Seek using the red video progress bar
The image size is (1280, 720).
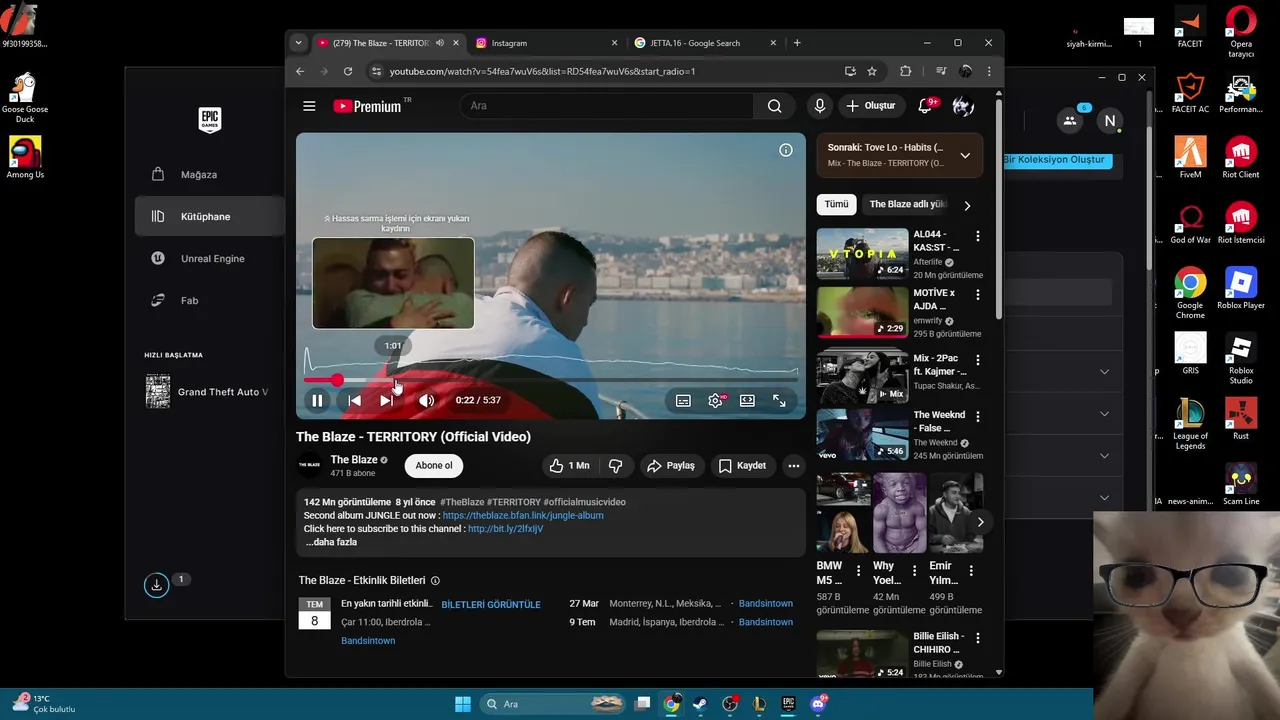pyautogui.click(x=550, y=380)
